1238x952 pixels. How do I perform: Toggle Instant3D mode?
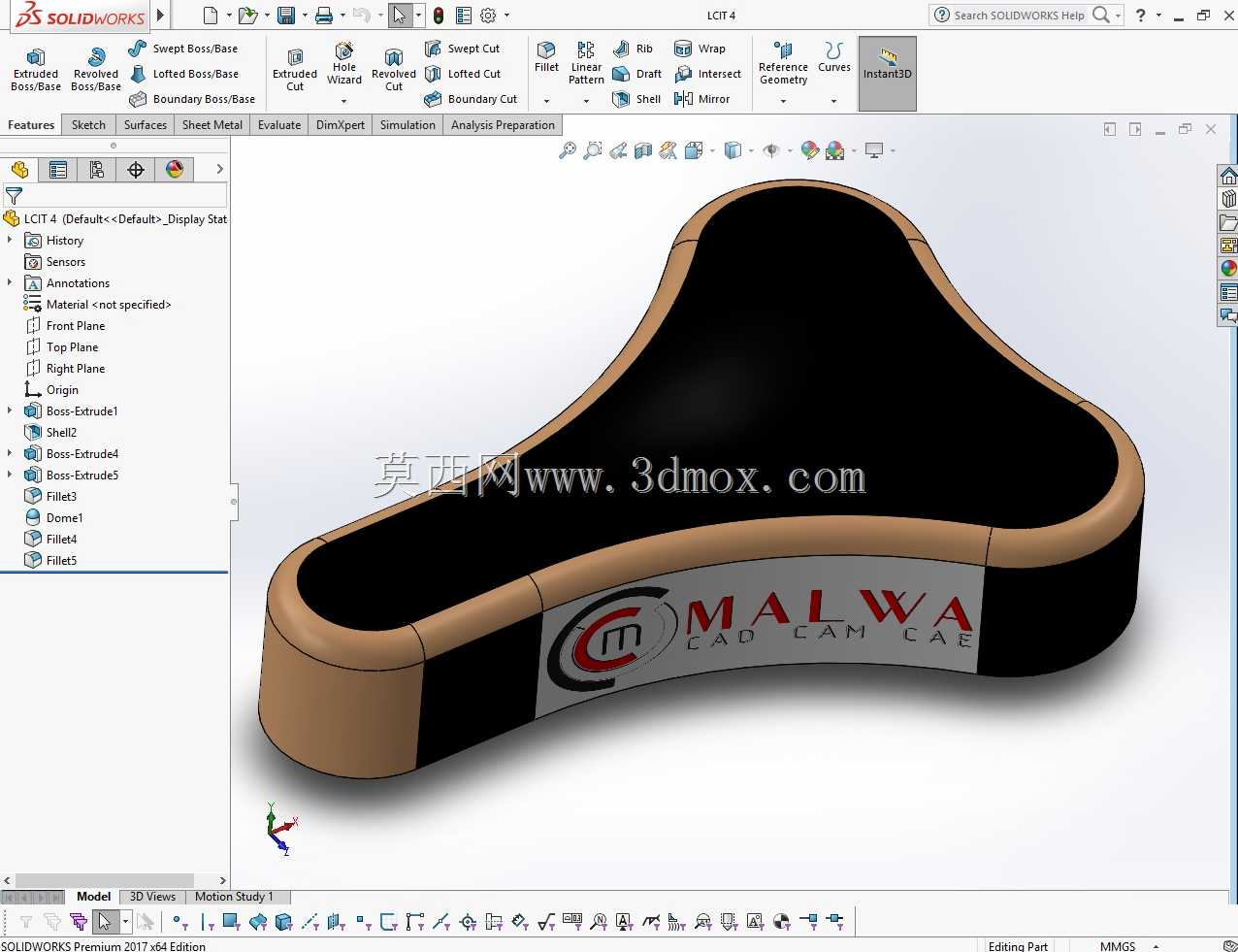click(888, 73)
